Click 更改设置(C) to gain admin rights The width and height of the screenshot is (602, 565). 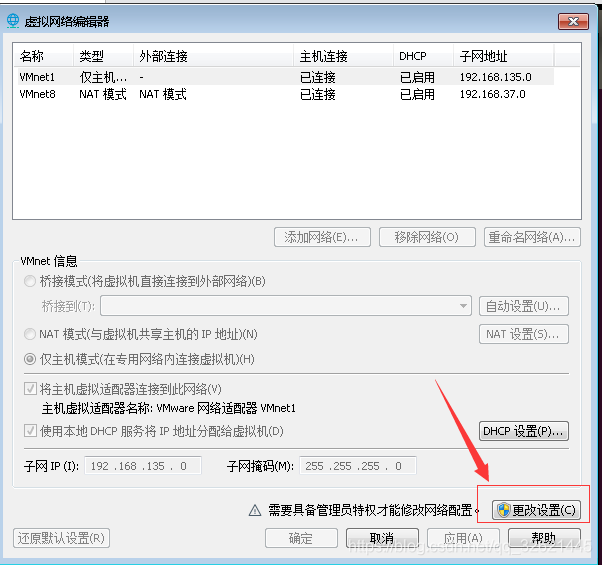click(x=536, y=510)
